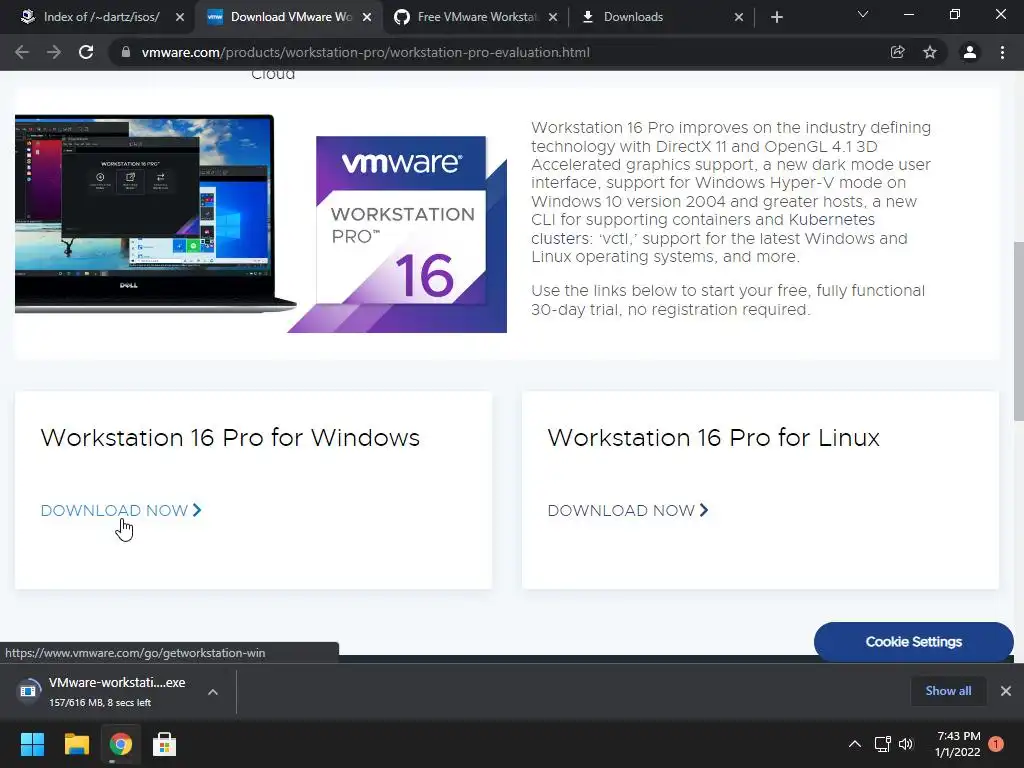Image resolution: width=1024 pixels, height=768 pixels.
Task: Click the Workstation 16 Pro for Linux heading
Action: tap(713, 438)
